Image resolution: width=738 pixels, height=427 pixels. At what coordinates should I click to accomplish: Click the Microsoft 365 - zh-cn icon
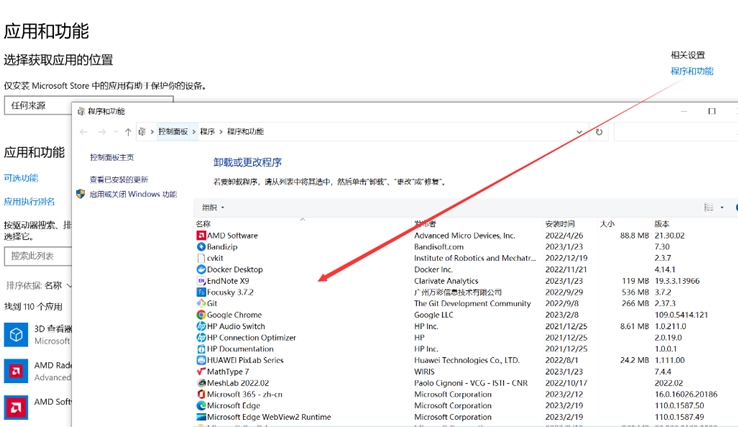[201, 394]
